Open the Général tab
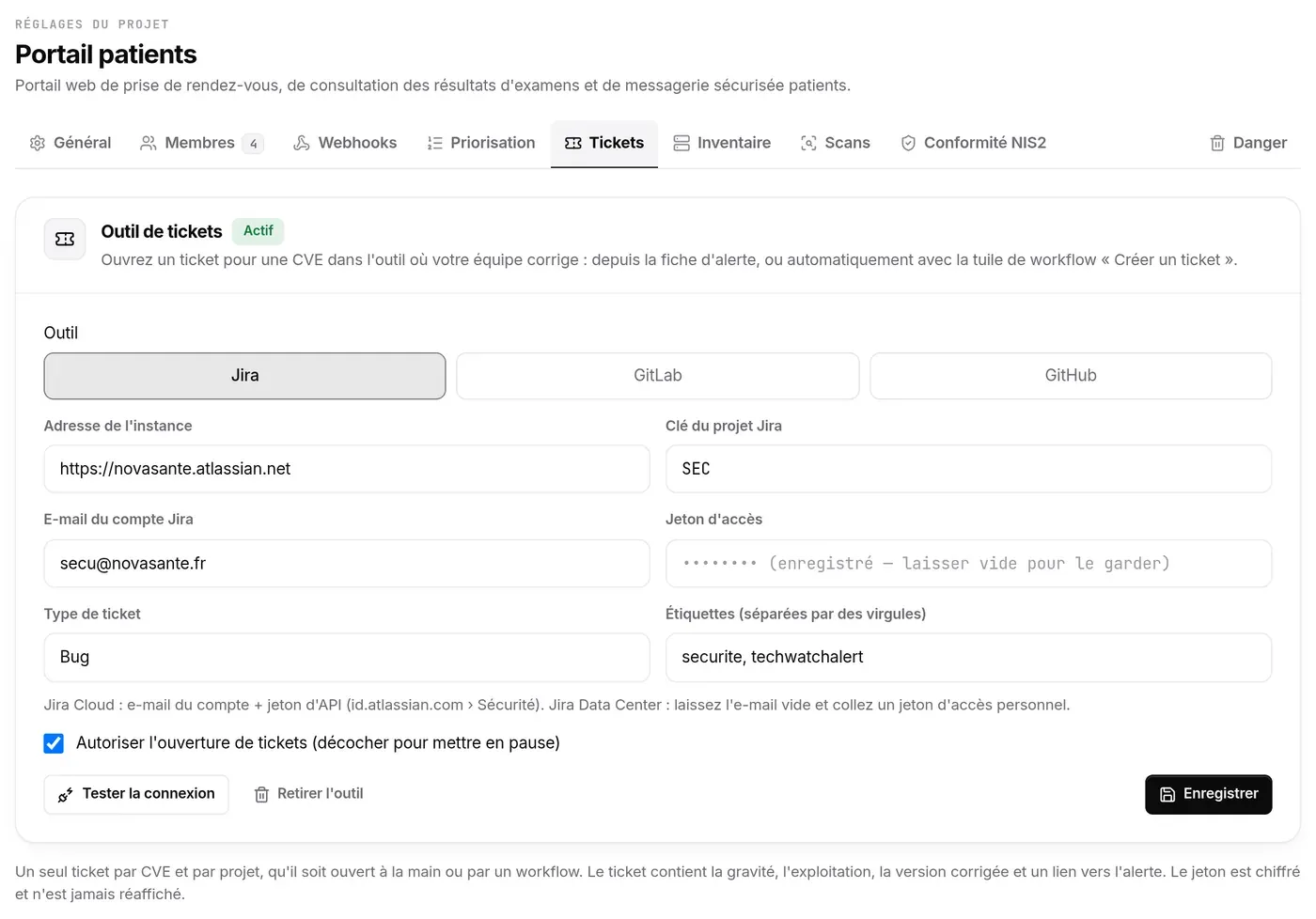This screenshot has width=1316, height=919. point(70,143)
